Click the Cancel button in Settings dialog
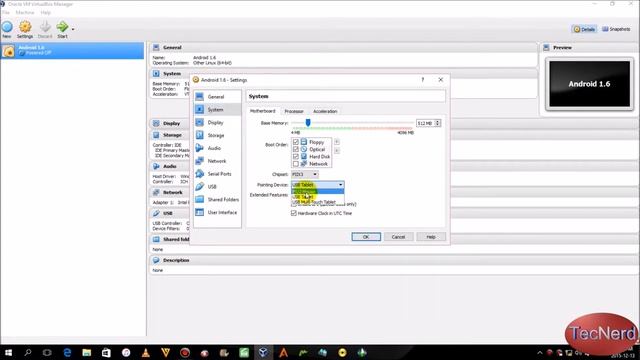The width and height of the screenshot is (640, 360). [x=398, y=237]
